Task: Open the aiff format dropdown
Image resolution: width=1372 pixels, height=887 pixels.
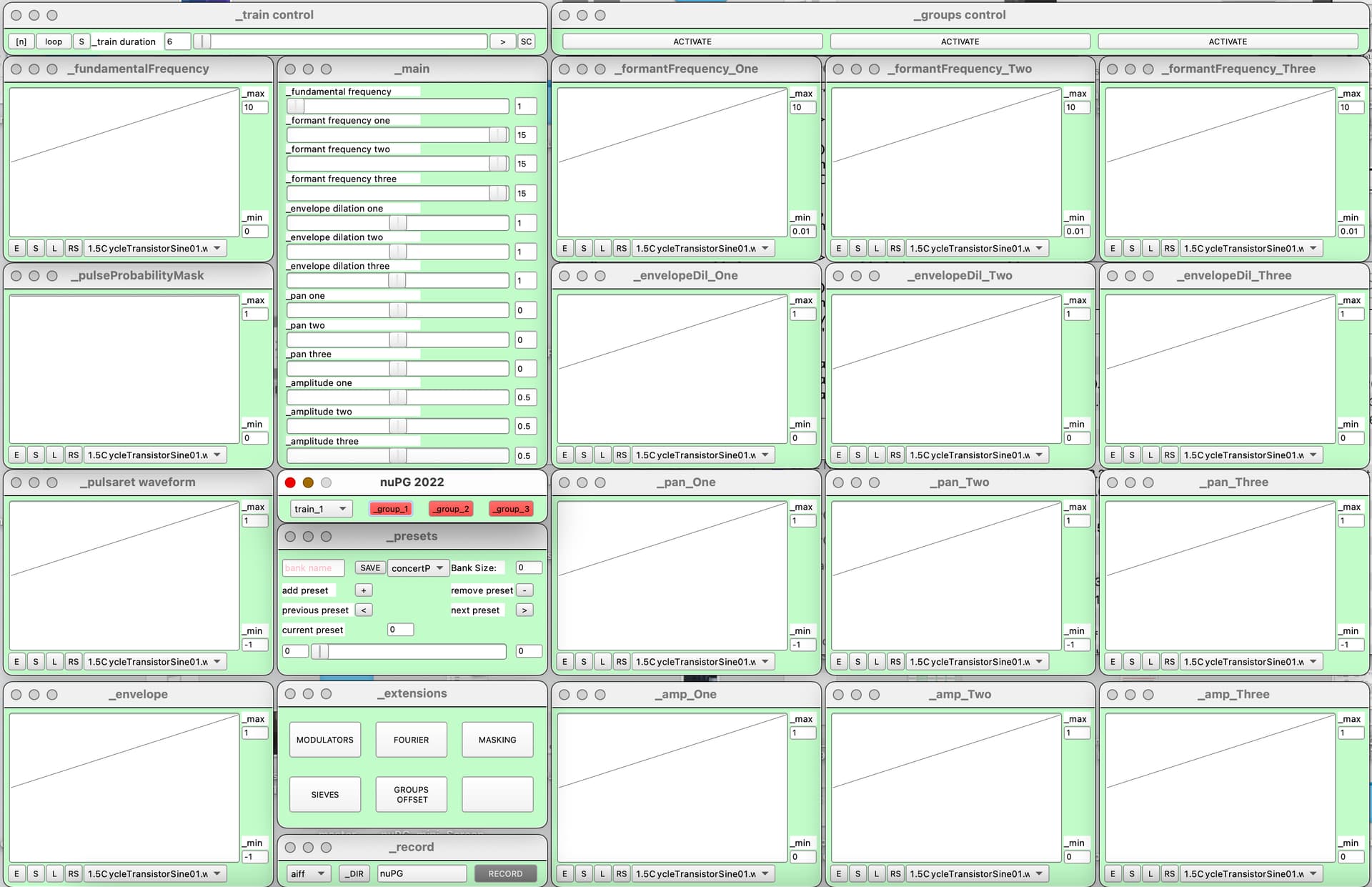Action: (308, 873)
